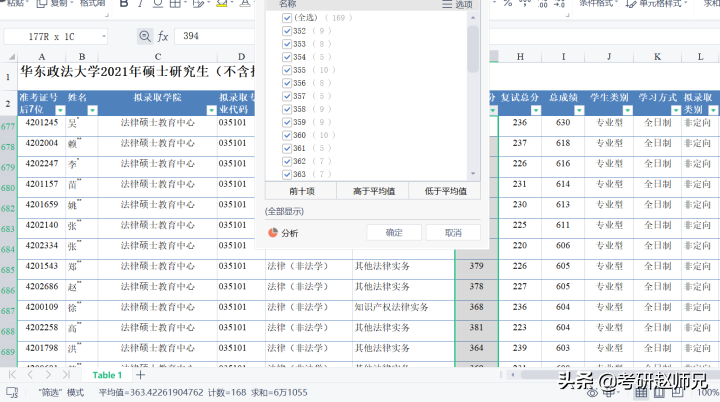
Task: Click the 前十项 filter button
Action: click(301, 191)
